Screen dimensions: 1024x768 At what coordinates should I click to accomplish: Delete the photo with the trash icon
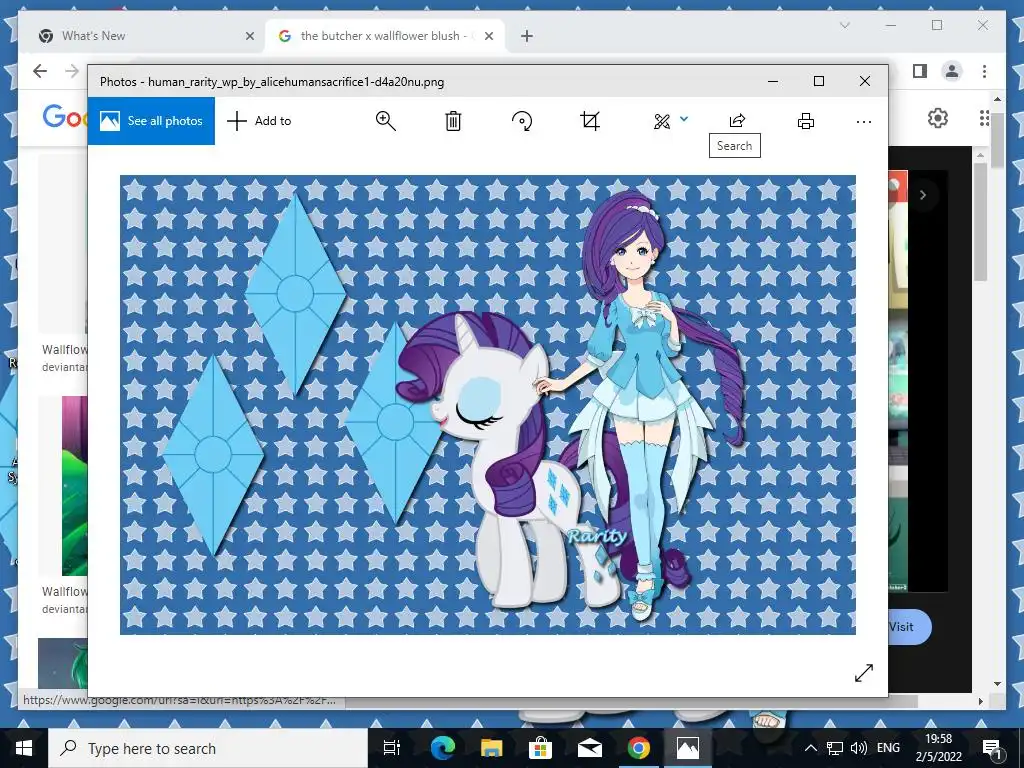453,121
